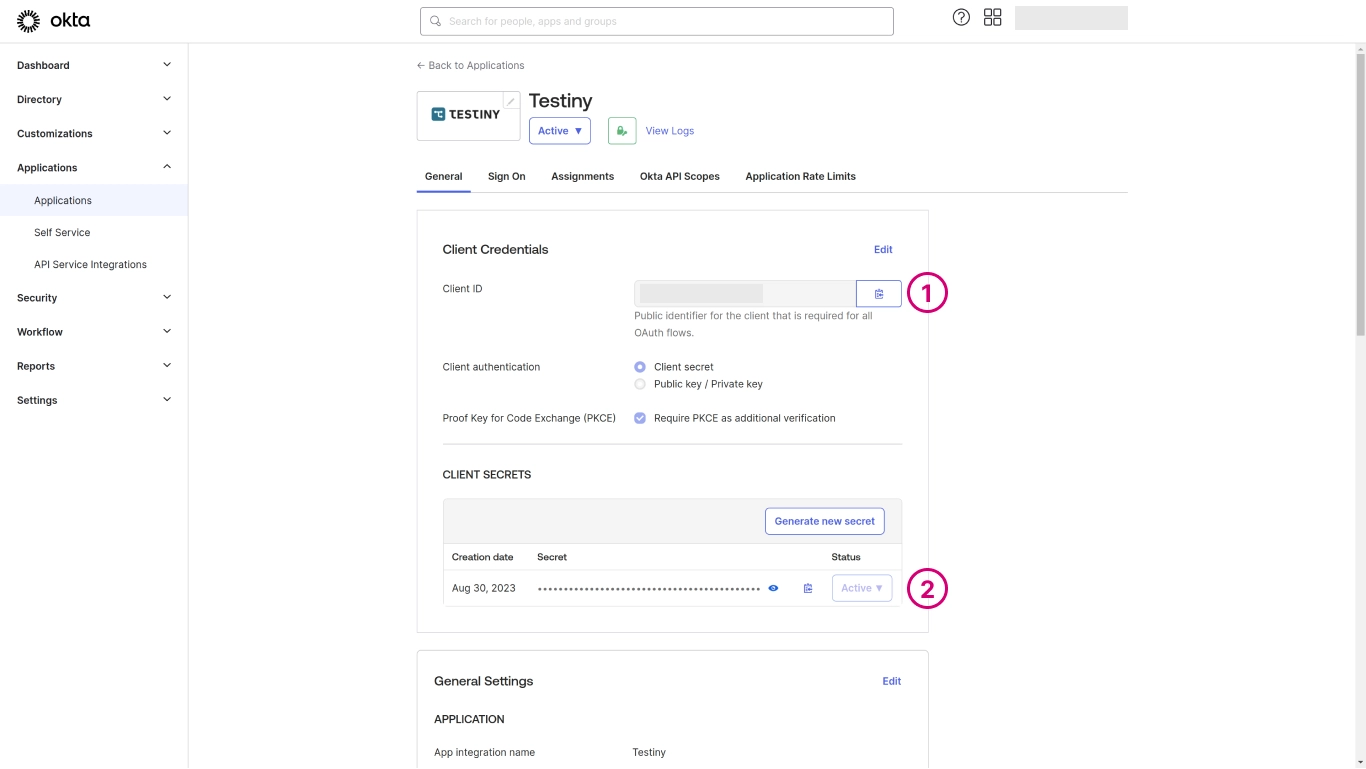Copy the client secret to clipboard

[x=808, y=588]
